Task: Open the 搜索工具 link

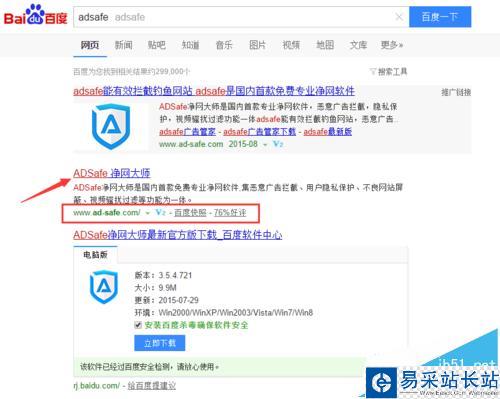Action: 392,71
